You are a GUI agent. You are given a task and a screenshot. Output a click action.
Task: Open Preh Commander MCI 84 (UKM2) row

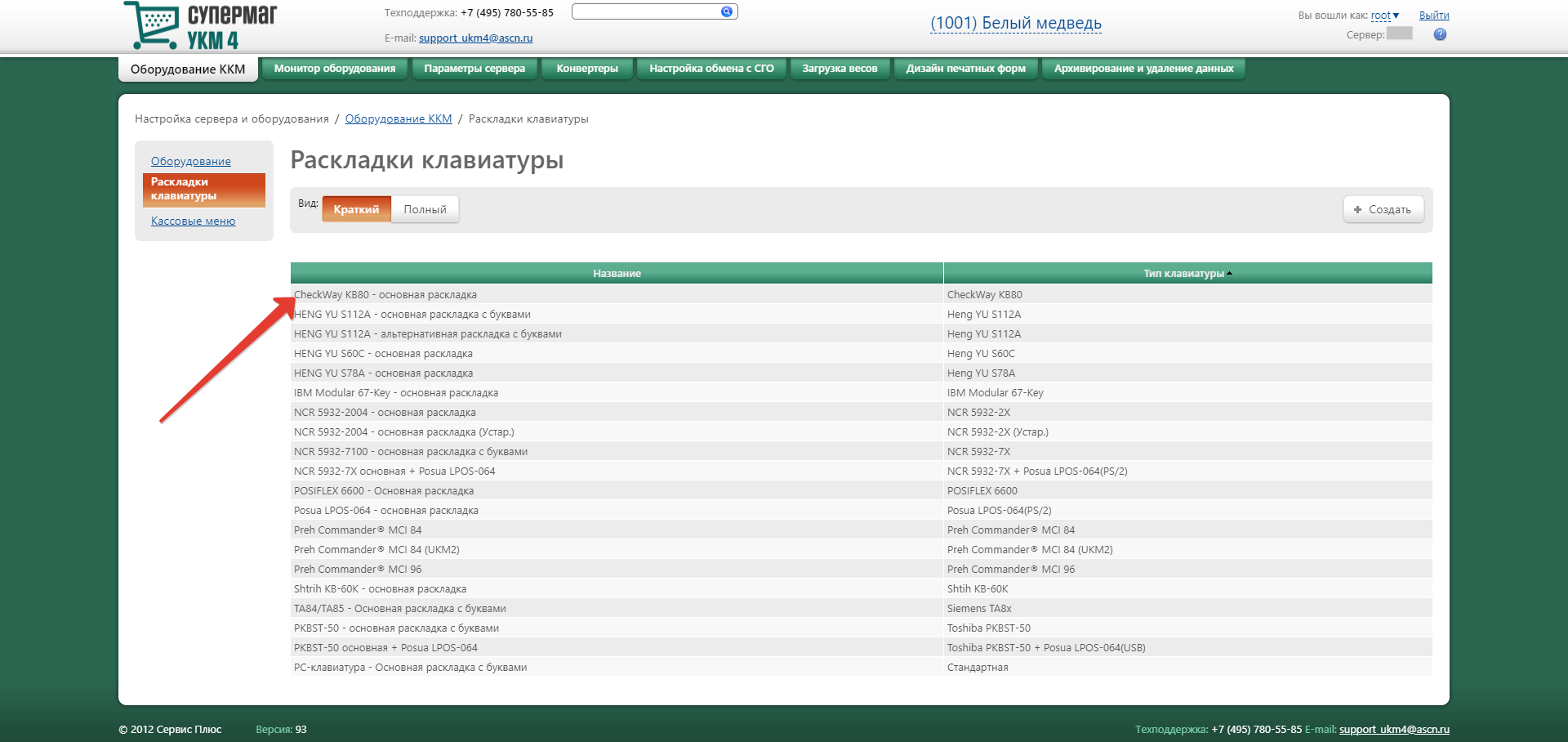[x=617, y=549]
